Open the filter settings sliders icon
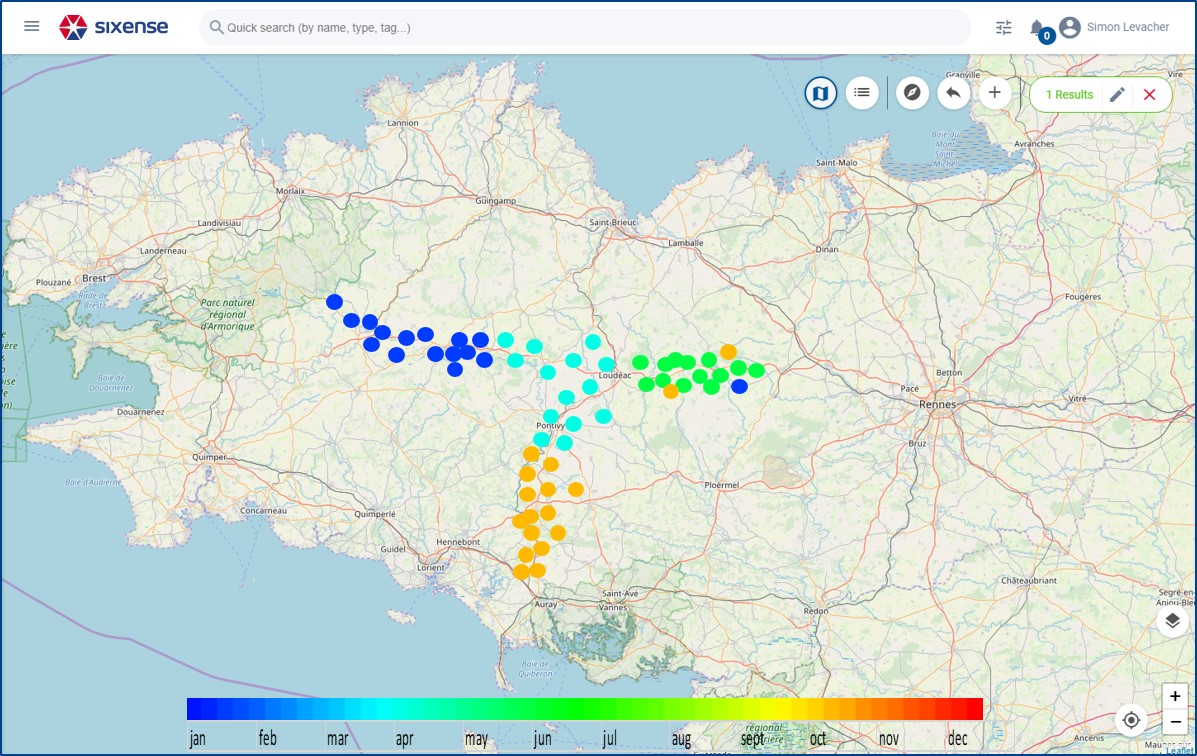 1004,27
